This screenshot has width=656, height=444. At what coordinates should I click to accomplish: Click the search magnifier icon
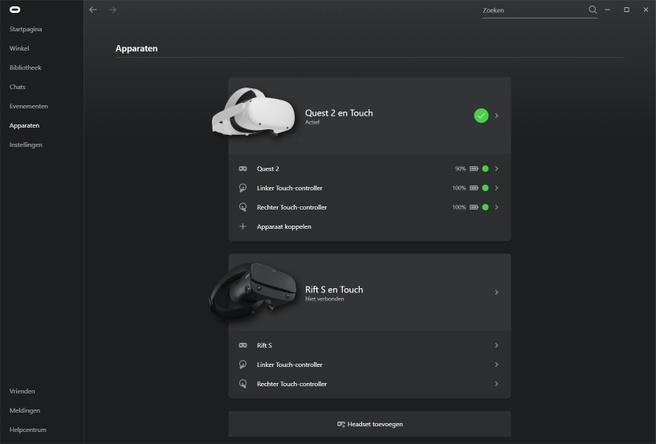pyautogui.click(x=592, y=10)
